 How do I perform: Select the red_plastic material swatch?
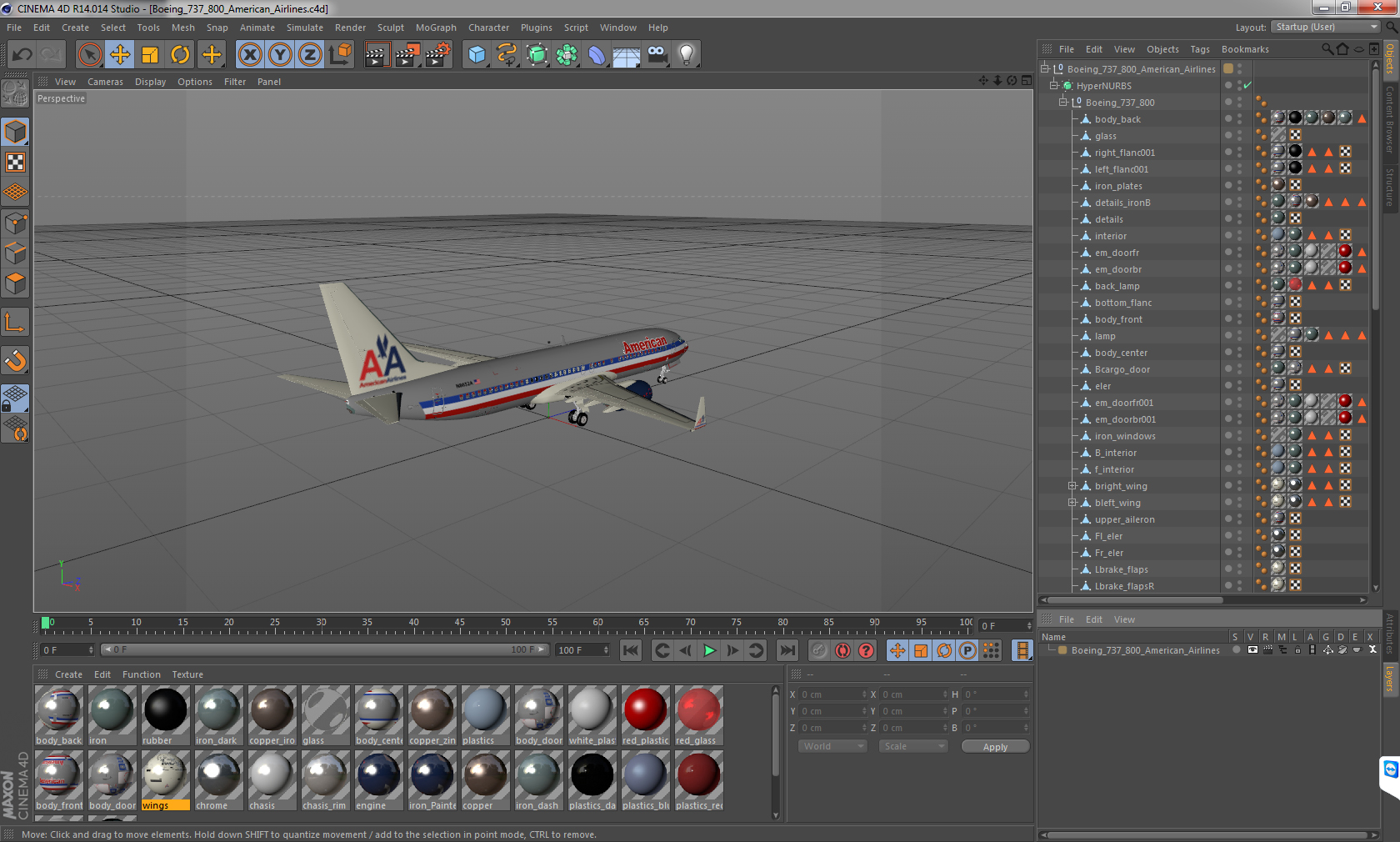pyautogui.click(x=645, y=715)
